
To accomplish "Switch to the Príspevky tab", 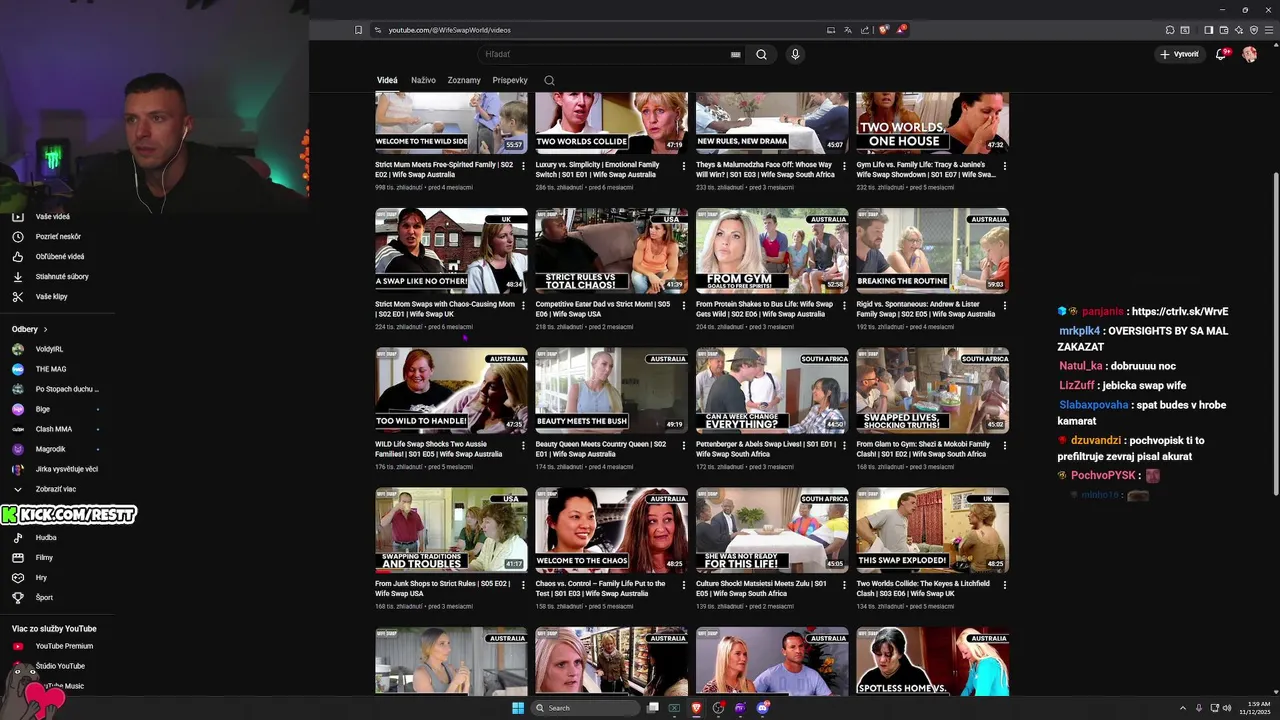I will coord(510,80).
